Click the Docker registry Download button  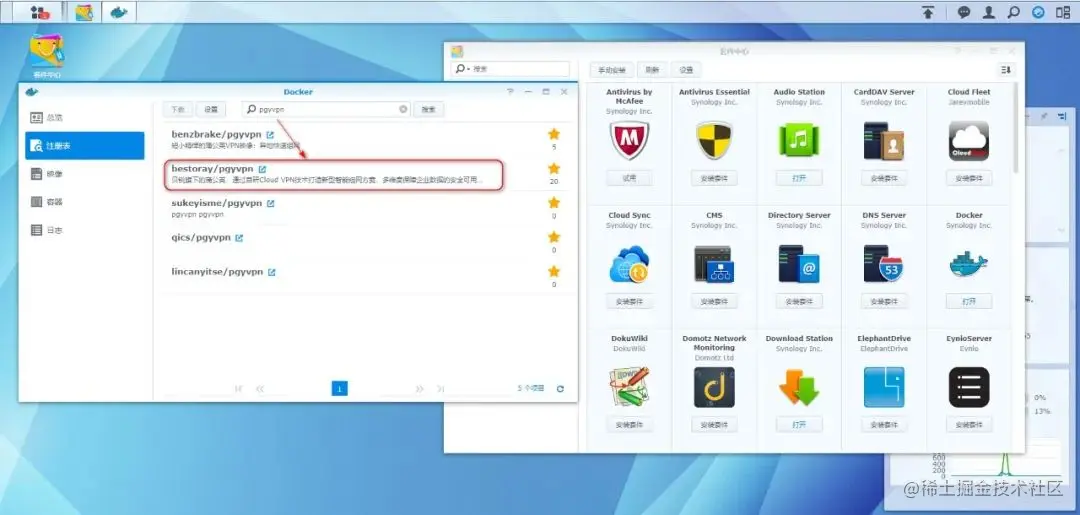click(x=177, y=109)
